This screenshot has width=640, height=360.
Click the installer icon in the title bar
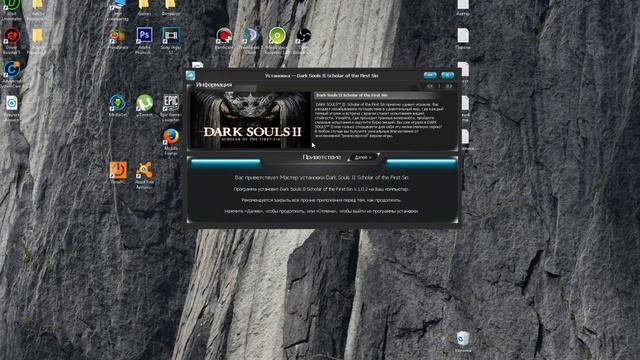190,75
